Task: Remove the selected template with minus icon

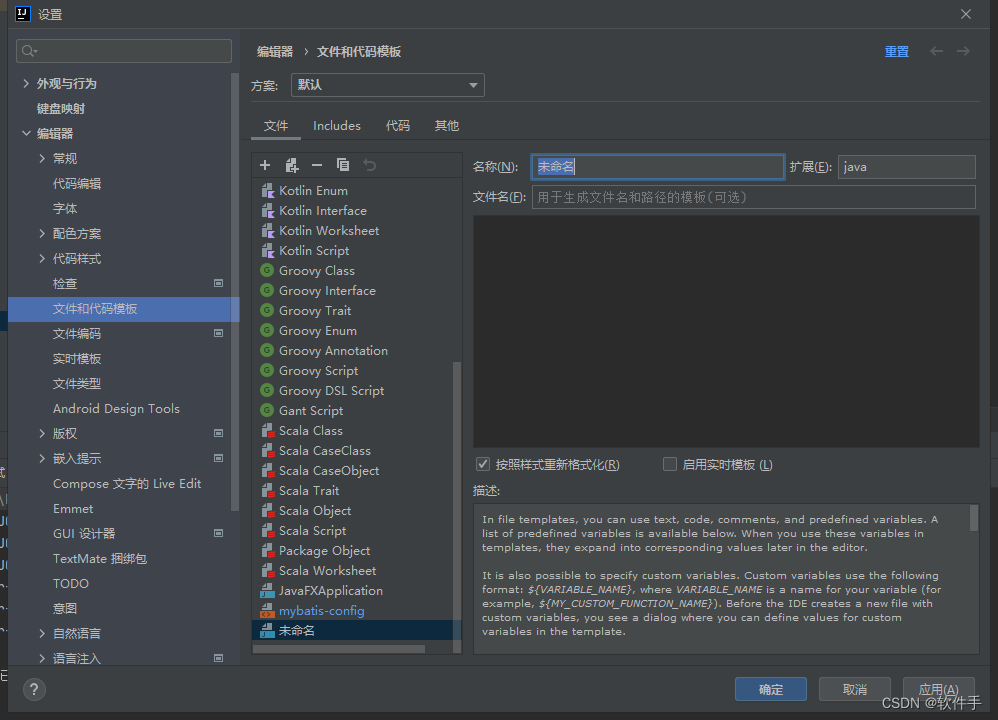Action: pyautogui.click(x=317, y=165)
